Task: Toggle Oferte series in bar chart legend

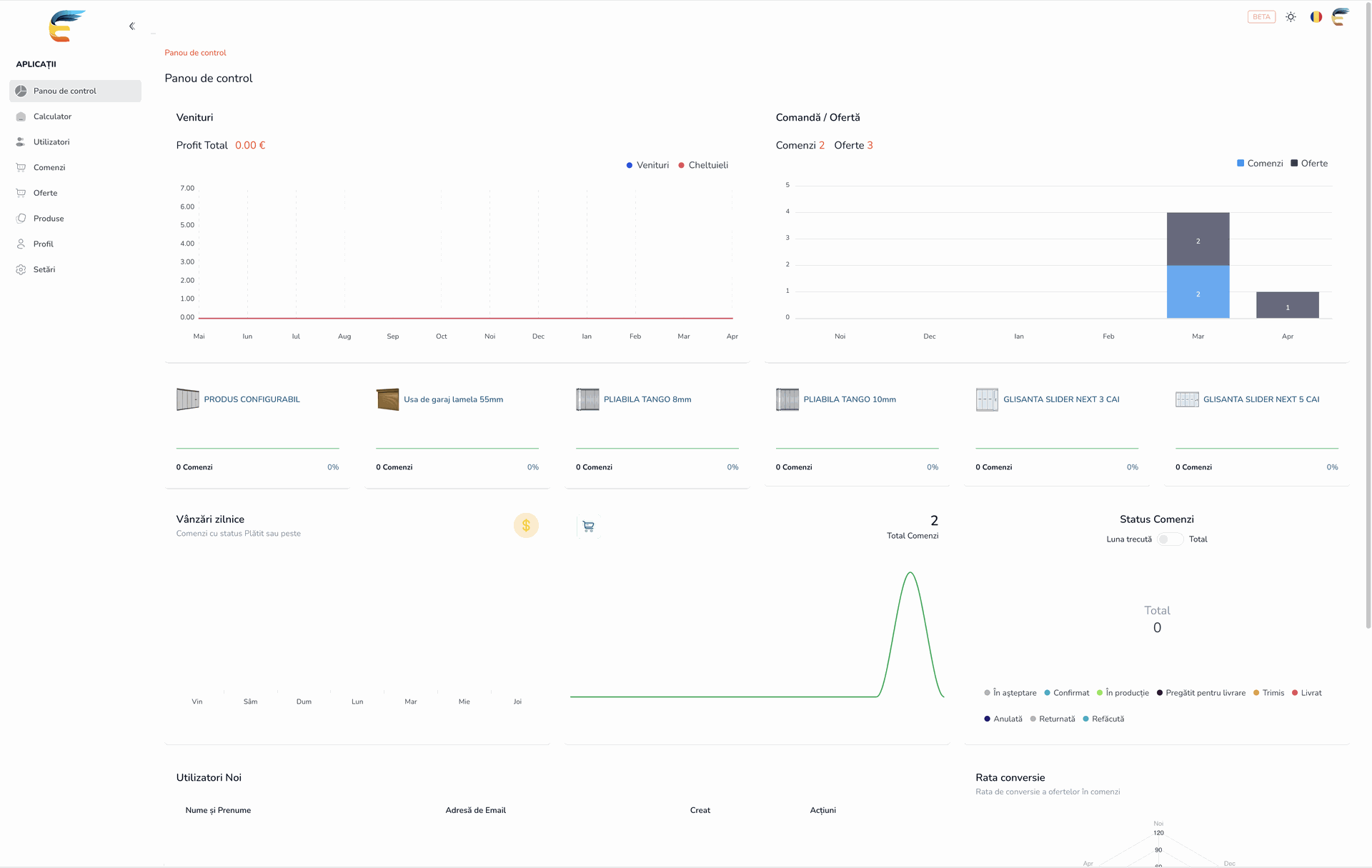Action: click(x=1308, y=164)
